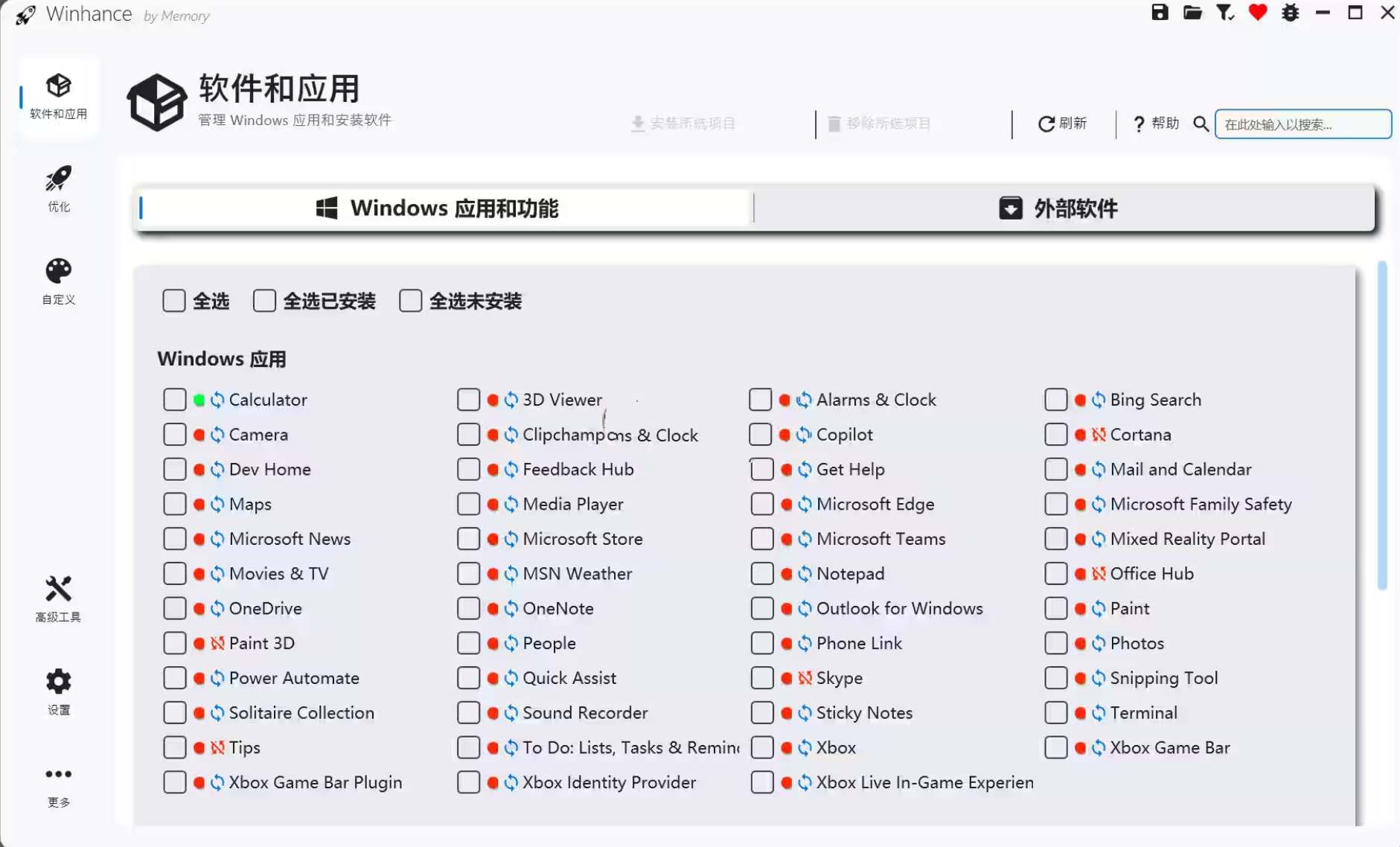Click the bug report icon
1400x847 pixels.
pos(1291,13)
